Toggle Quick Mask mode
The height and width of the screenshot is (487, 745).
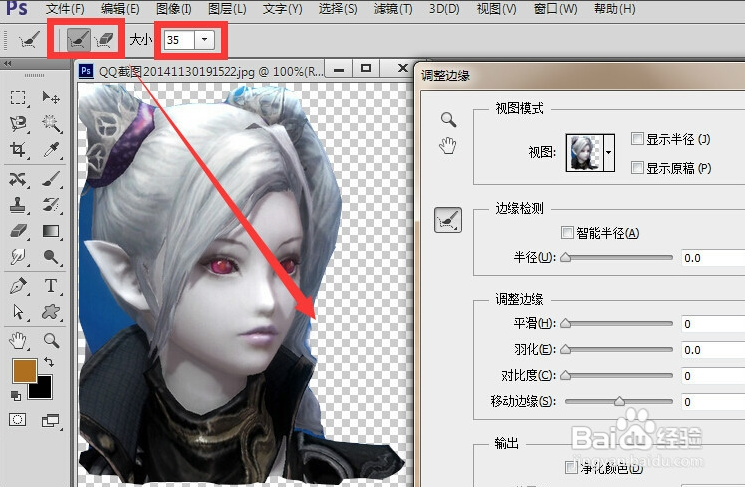[18, 420]
